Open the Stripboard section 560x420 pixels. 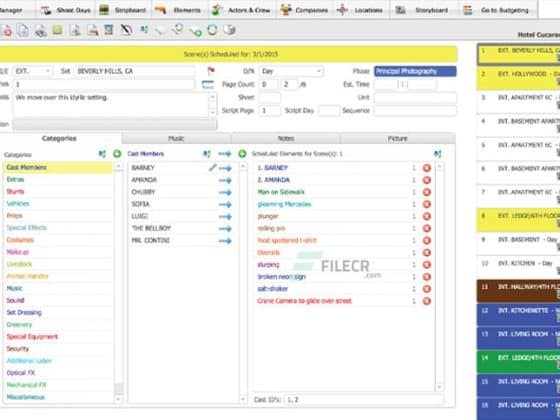pos(123,10)
